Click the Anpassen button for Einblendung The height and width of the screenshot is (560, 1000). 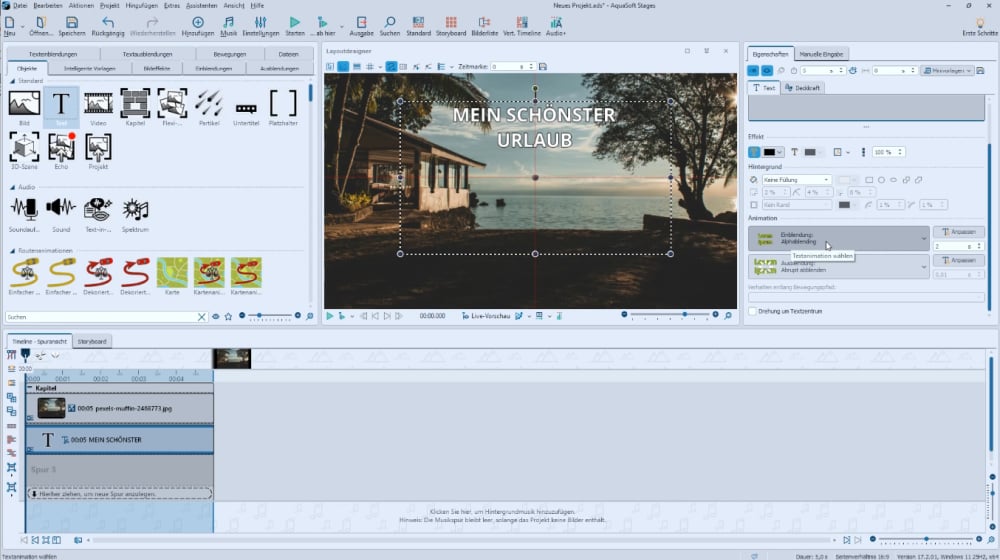[x=958, y=232]
